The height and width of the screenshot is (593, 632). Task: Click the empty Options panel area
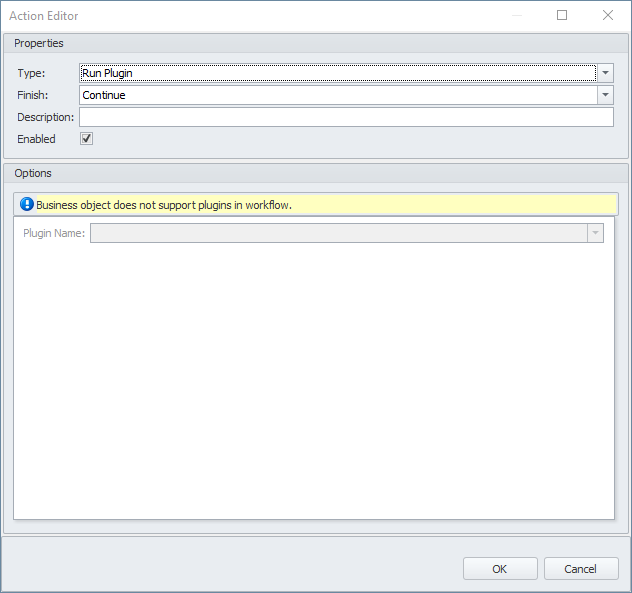314,380
